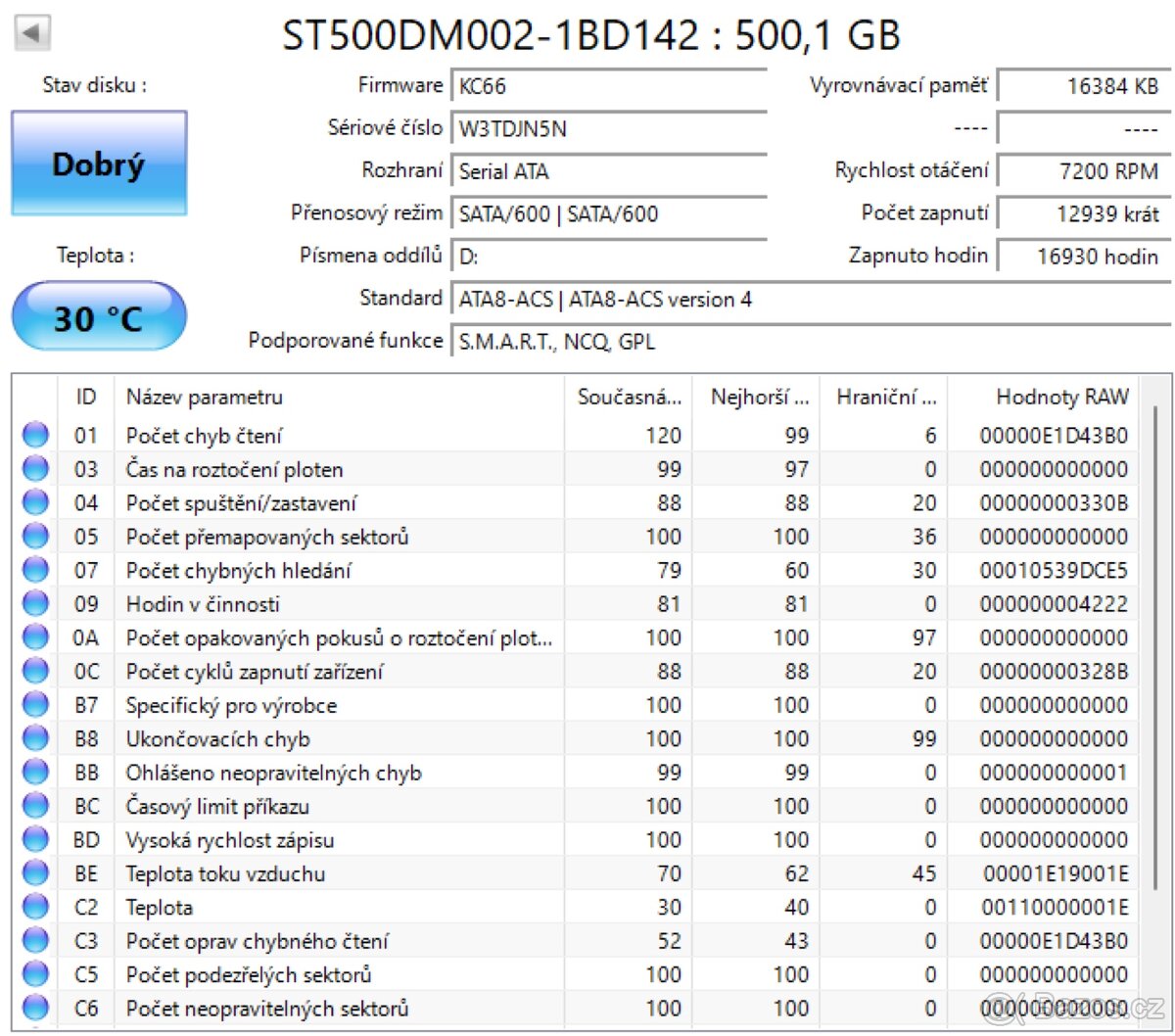Viewport: 1175px width, 1036px height.
Task: Click the icon beside Počet podezřelých sektorů
Action: point(34,974)
